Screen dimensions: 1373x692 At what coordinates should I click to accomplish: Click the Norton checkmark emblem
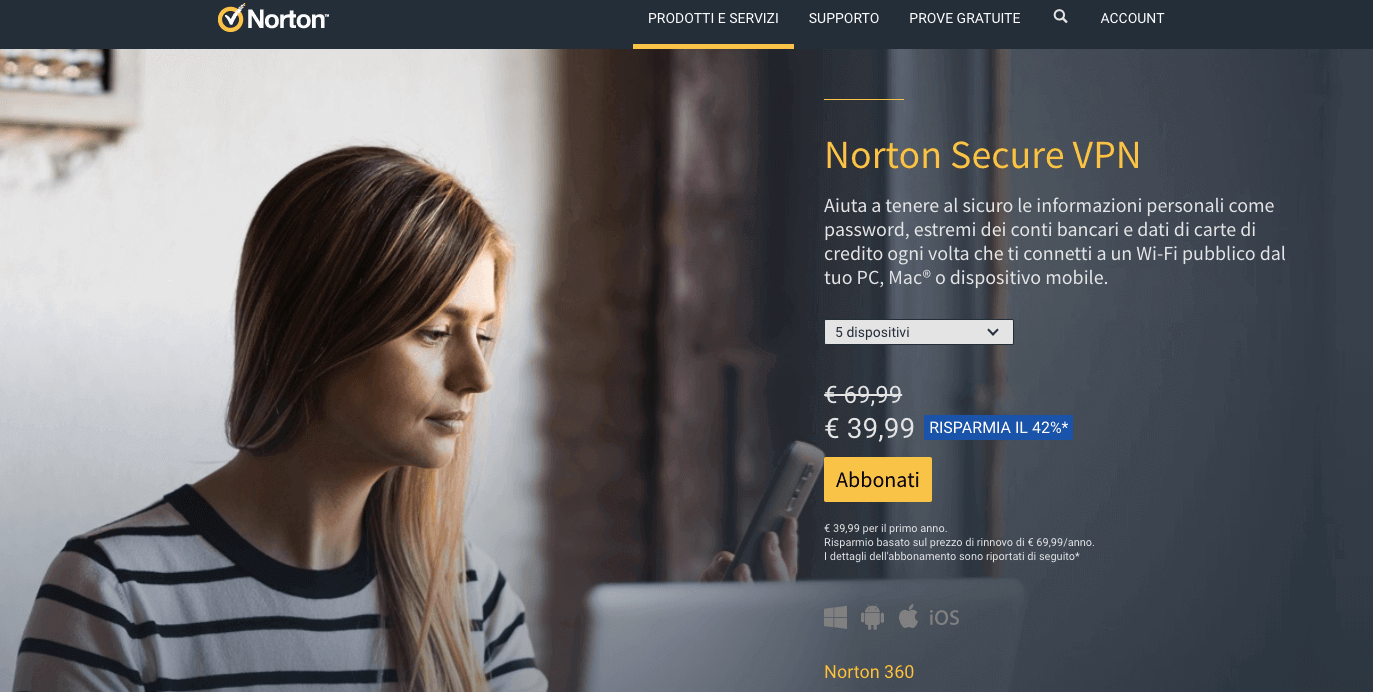tap(231, 18)
